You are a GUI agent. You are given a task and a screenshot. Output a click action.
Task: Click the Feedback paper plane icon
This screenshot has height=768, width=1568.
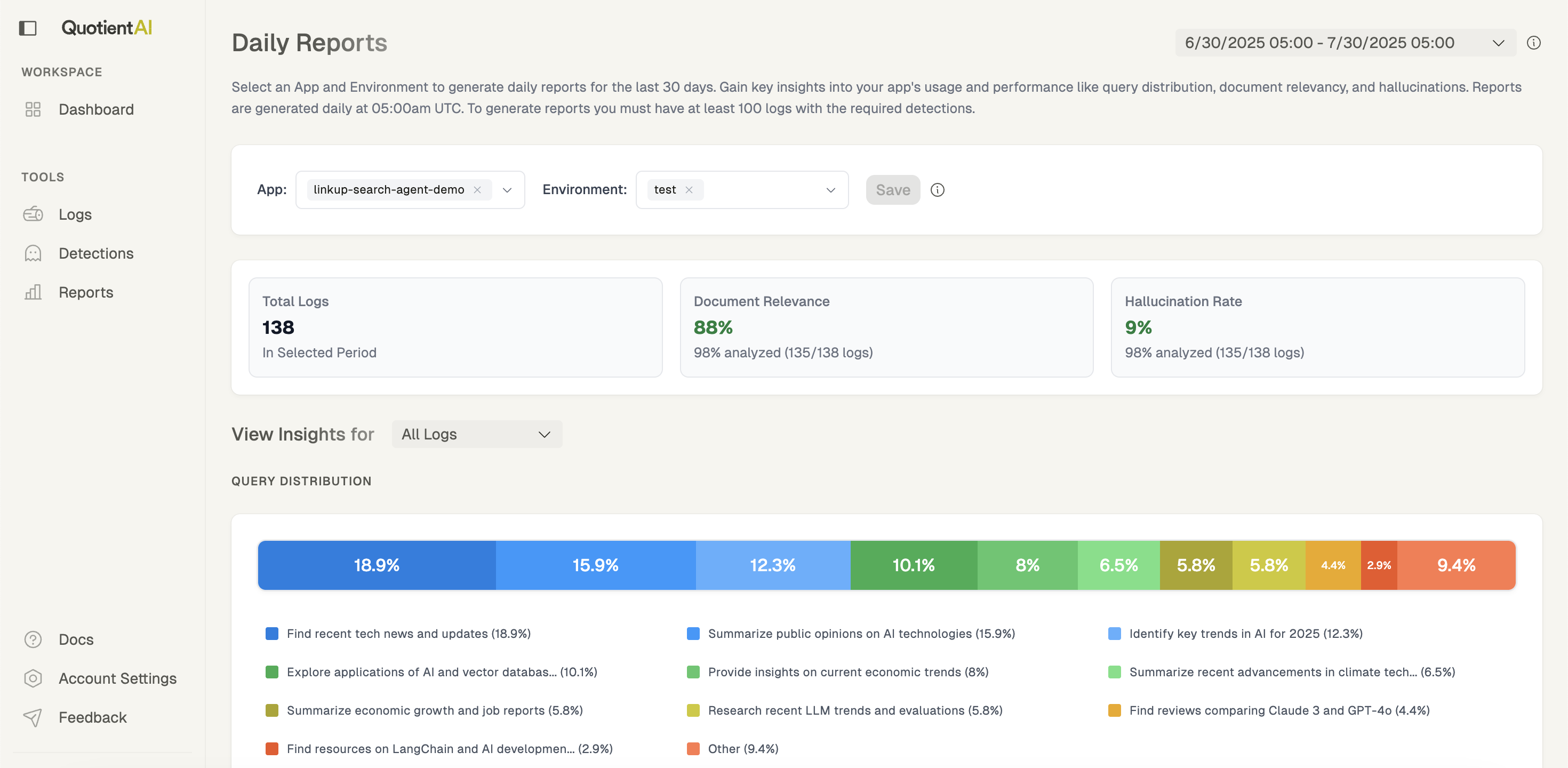(33, 717)
